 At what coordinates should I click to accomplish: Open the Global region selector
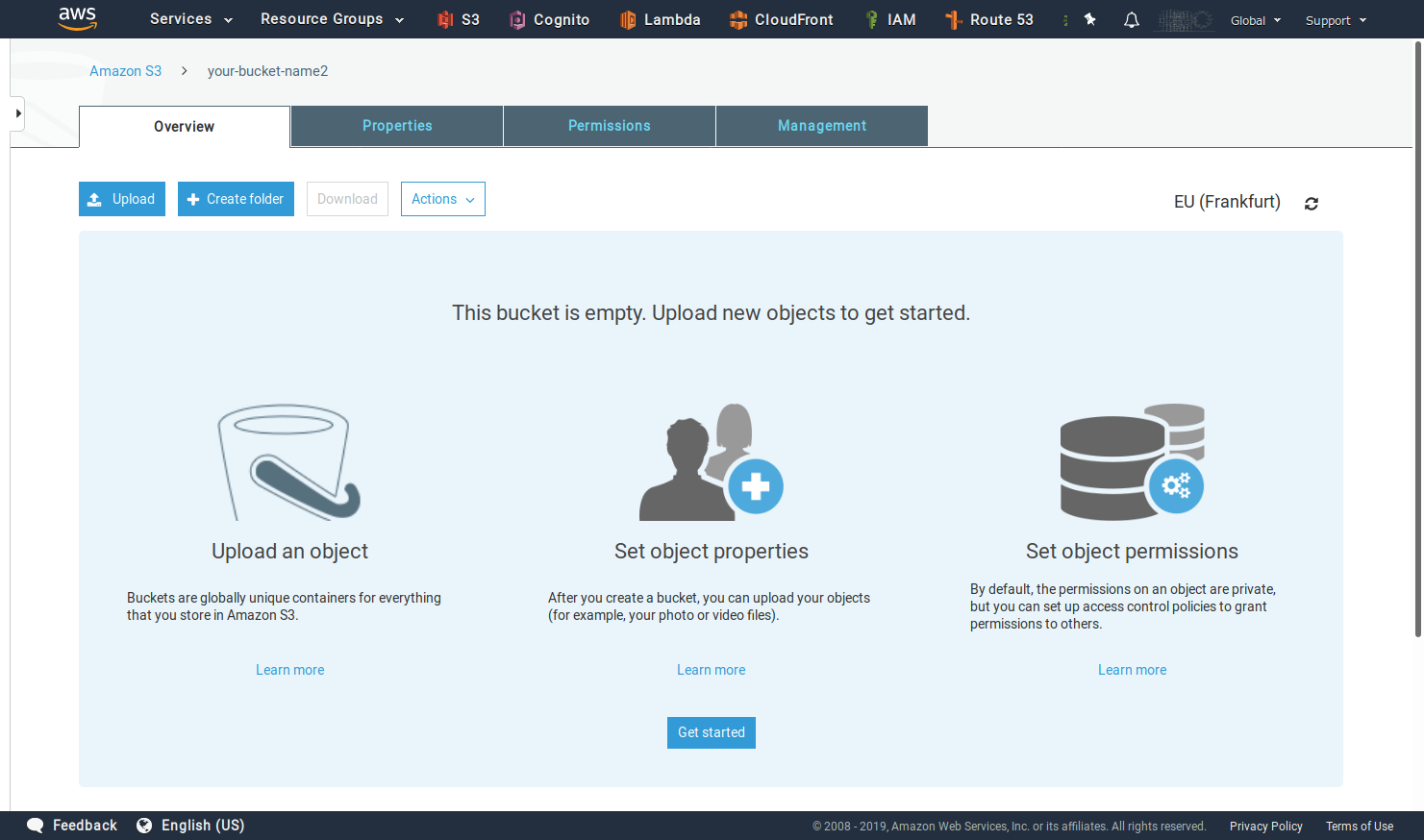point(1255,20)
